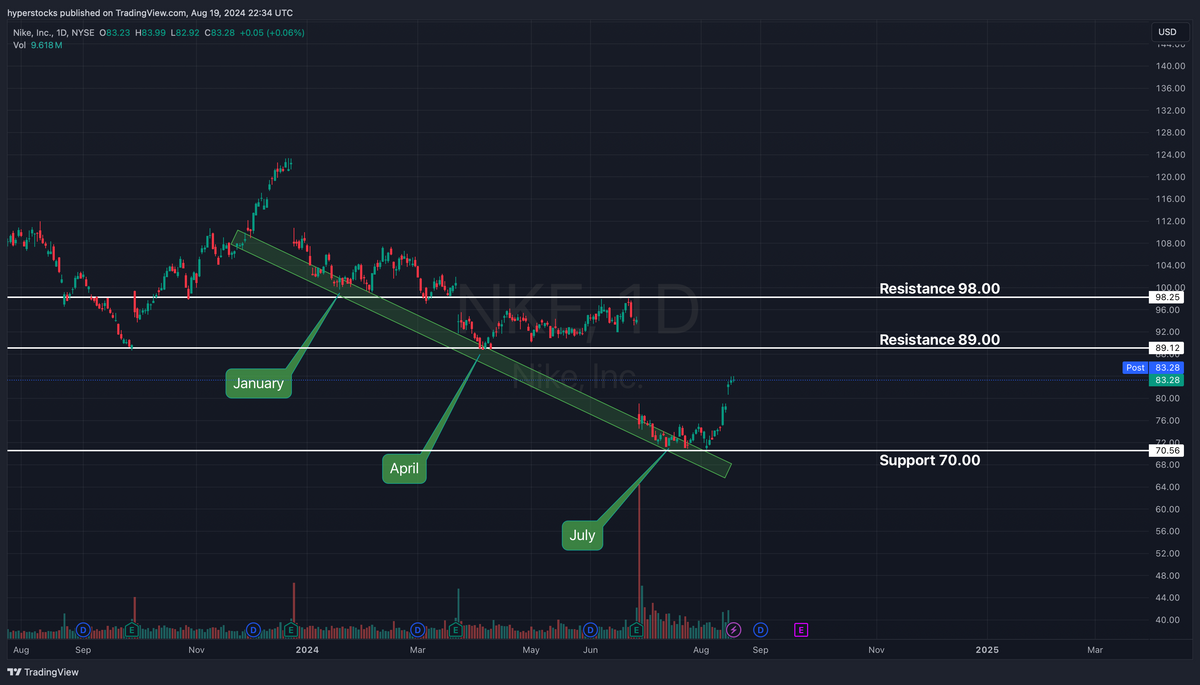Click the Jun label on the time axis

(x=591, y=649)
